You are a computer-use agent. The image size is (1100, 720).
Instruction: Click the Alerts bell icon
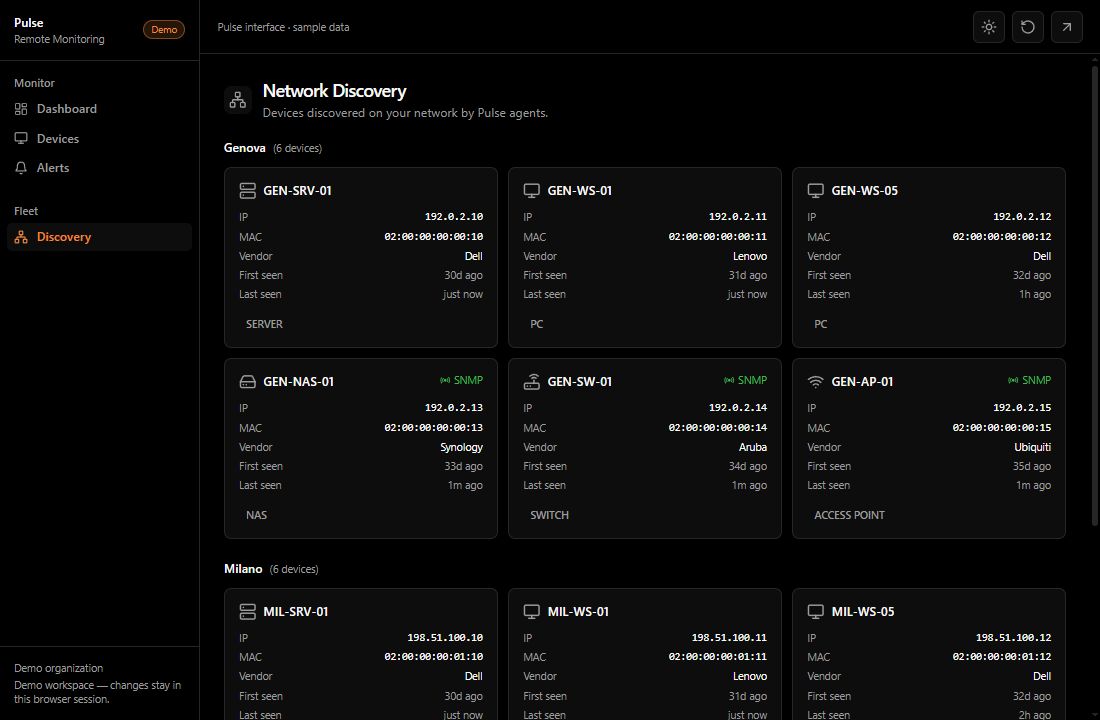[21, 168]
